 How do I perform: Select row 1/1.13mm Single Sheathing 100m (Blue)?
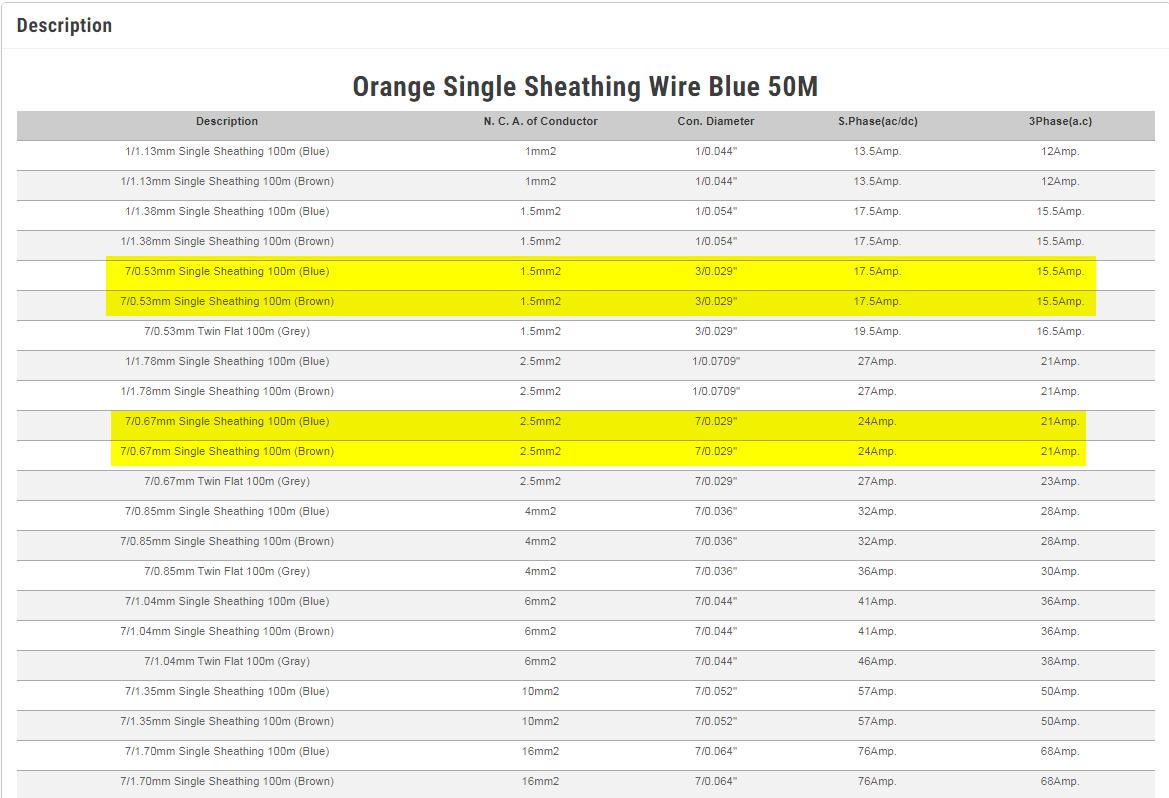(585, 156)
